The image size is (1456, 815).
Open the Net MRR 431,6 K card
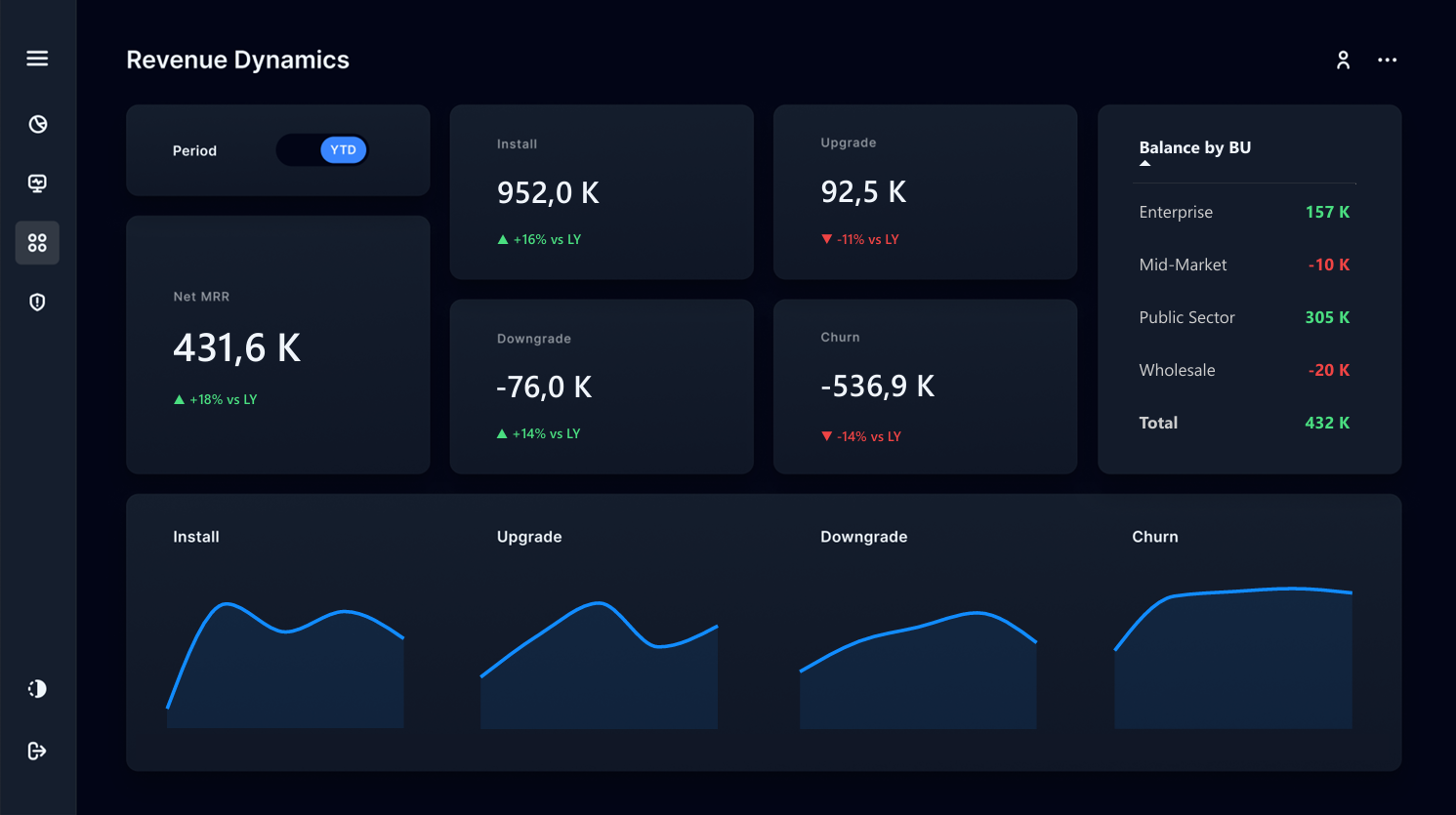pyautogui.click(x=278, y=345)
